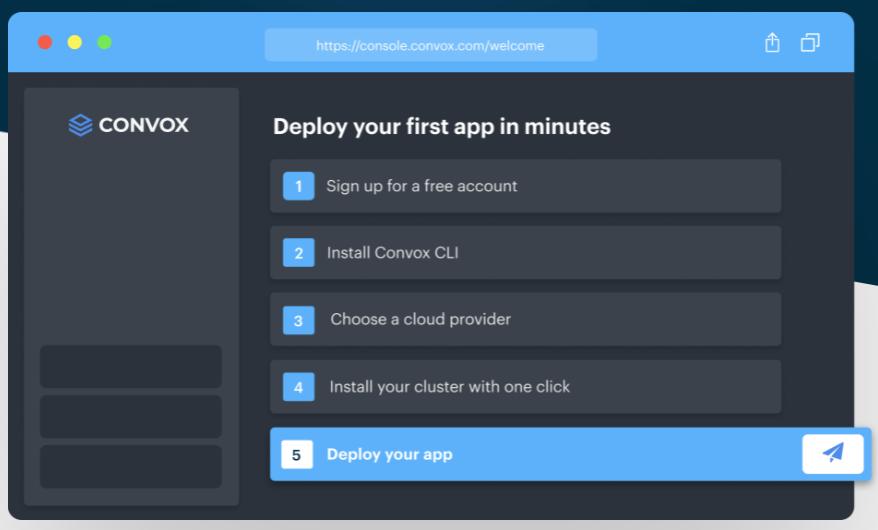Open 'Install Convox CLI' step
The height and width of the screenshot is (530, 878).
pos(525,252)
